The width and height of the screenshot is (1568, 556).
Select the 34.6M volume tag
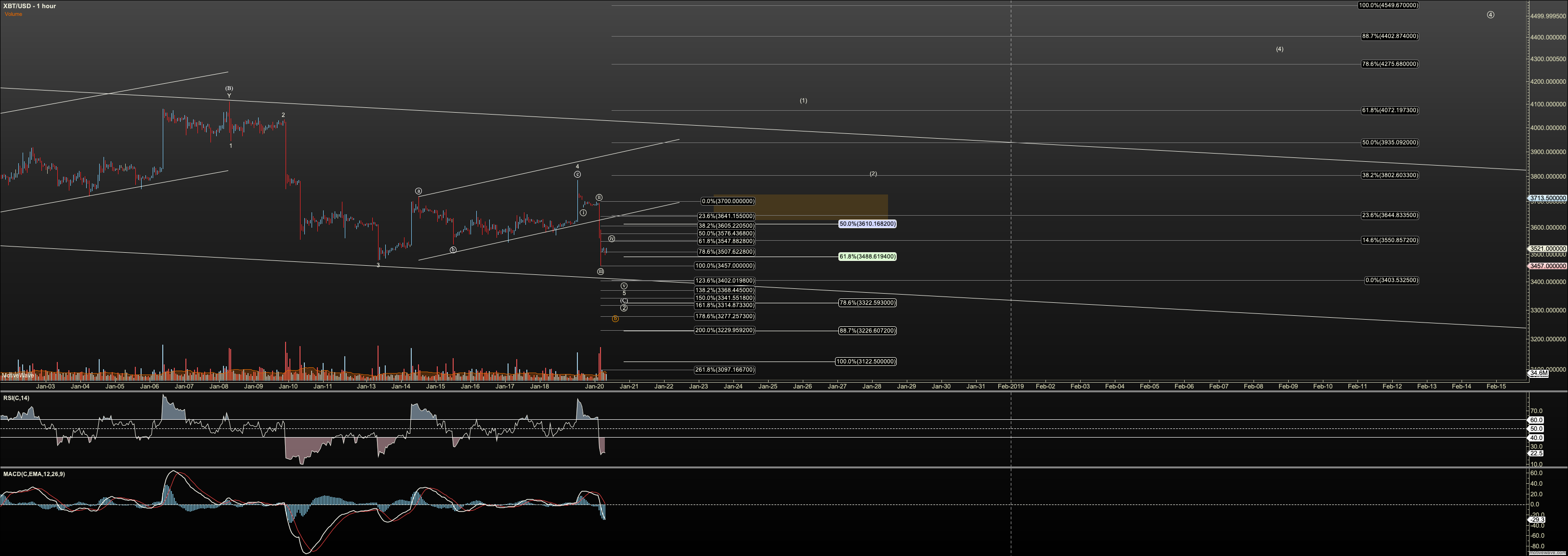pos(1539,374)
